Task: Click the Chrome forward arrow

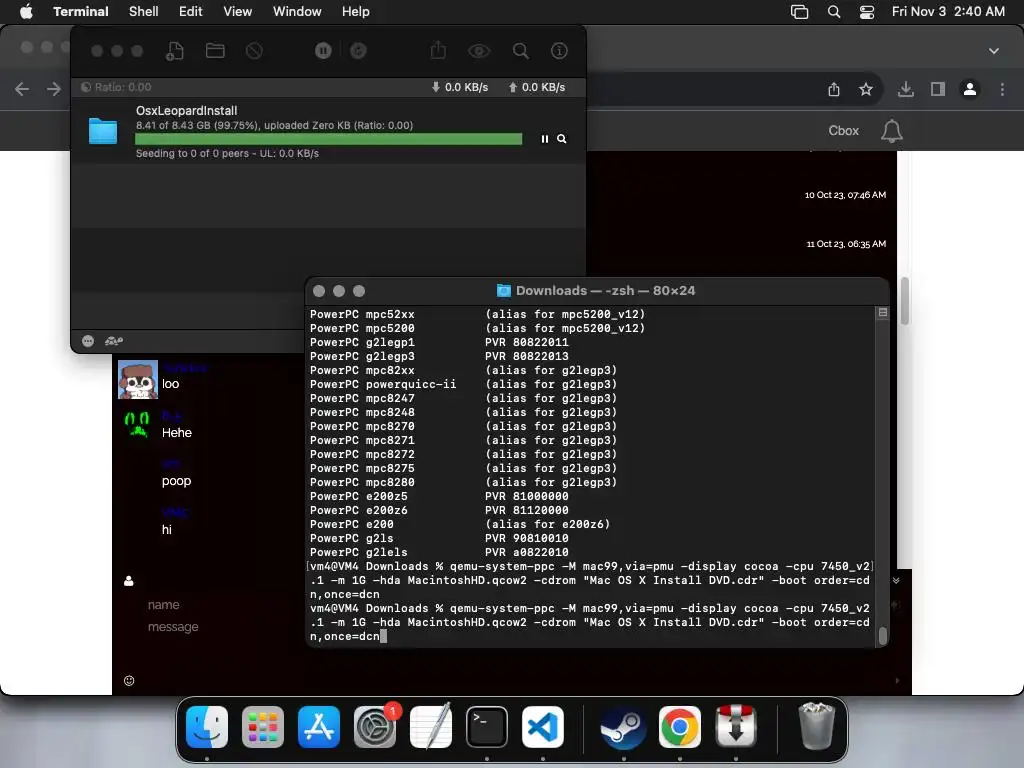Action: click(54, 89)
